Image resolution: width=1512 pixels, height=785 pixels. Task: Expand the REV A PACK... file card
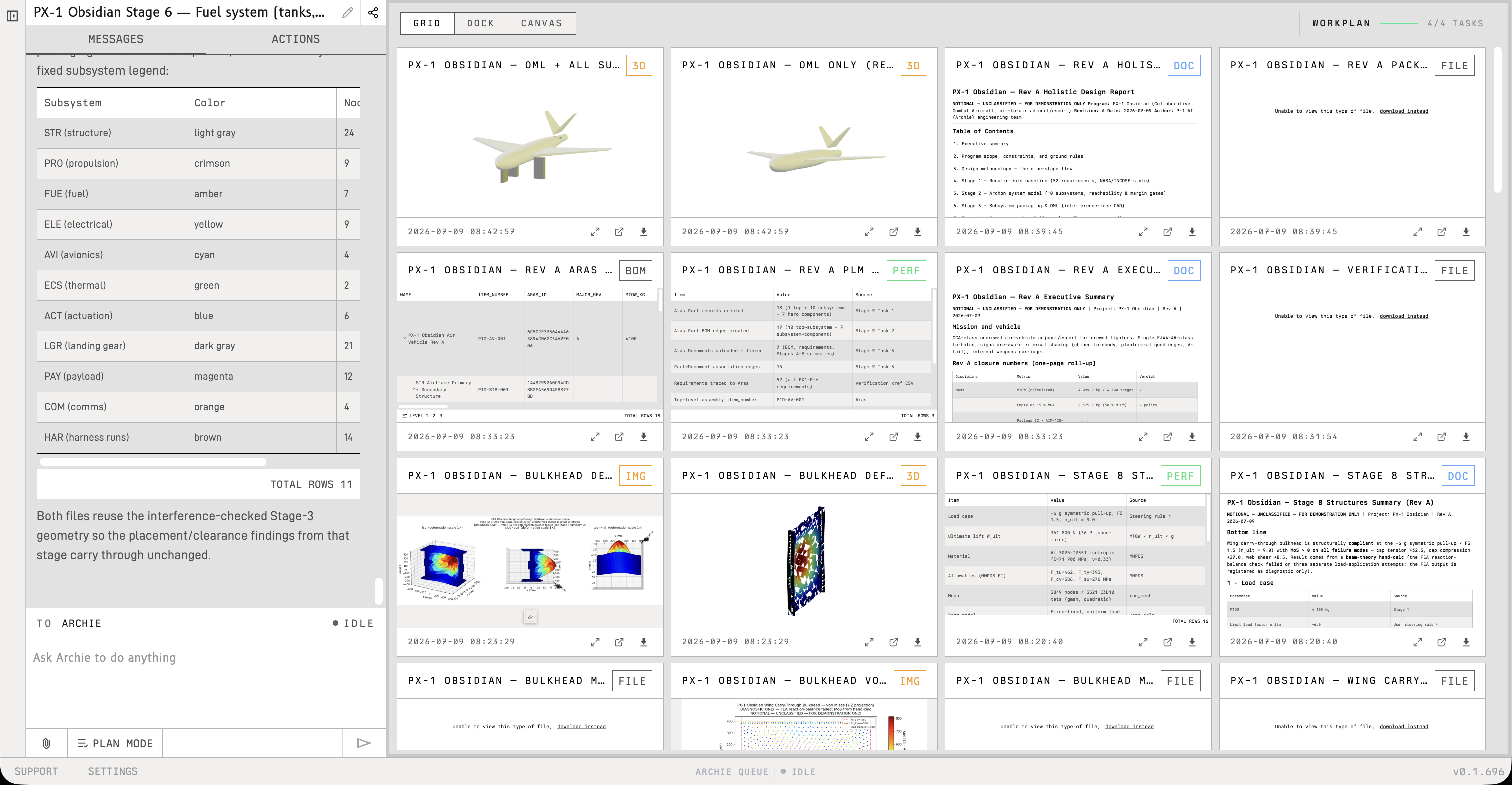(x=1417, y=232)
